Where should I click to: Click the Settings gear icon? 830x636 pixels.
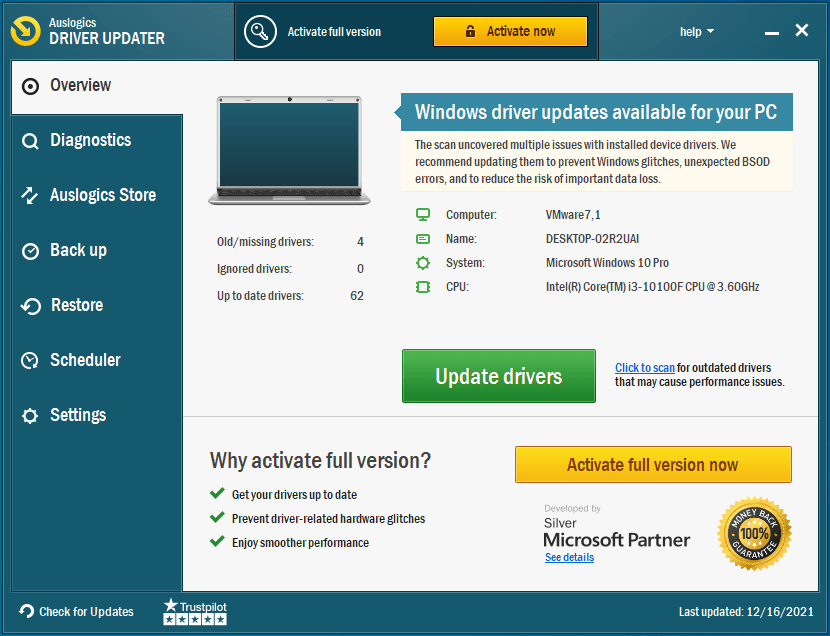31,415
